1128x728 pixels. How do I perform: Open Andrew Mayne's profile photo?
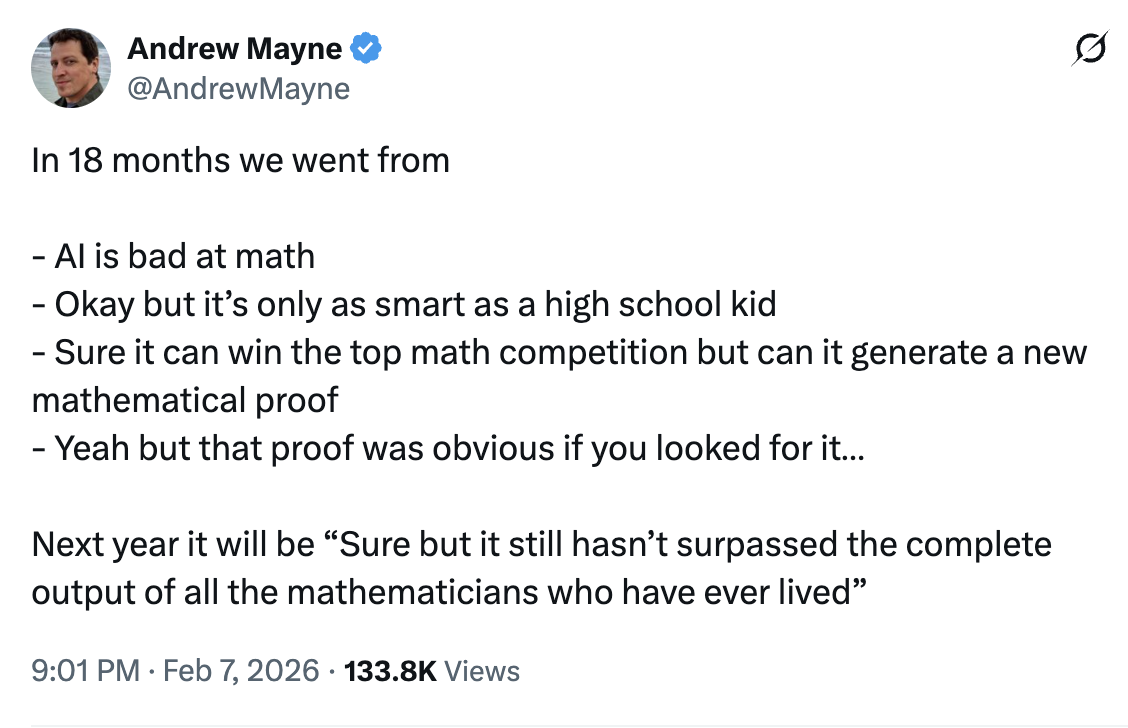[x=70, y=68]
